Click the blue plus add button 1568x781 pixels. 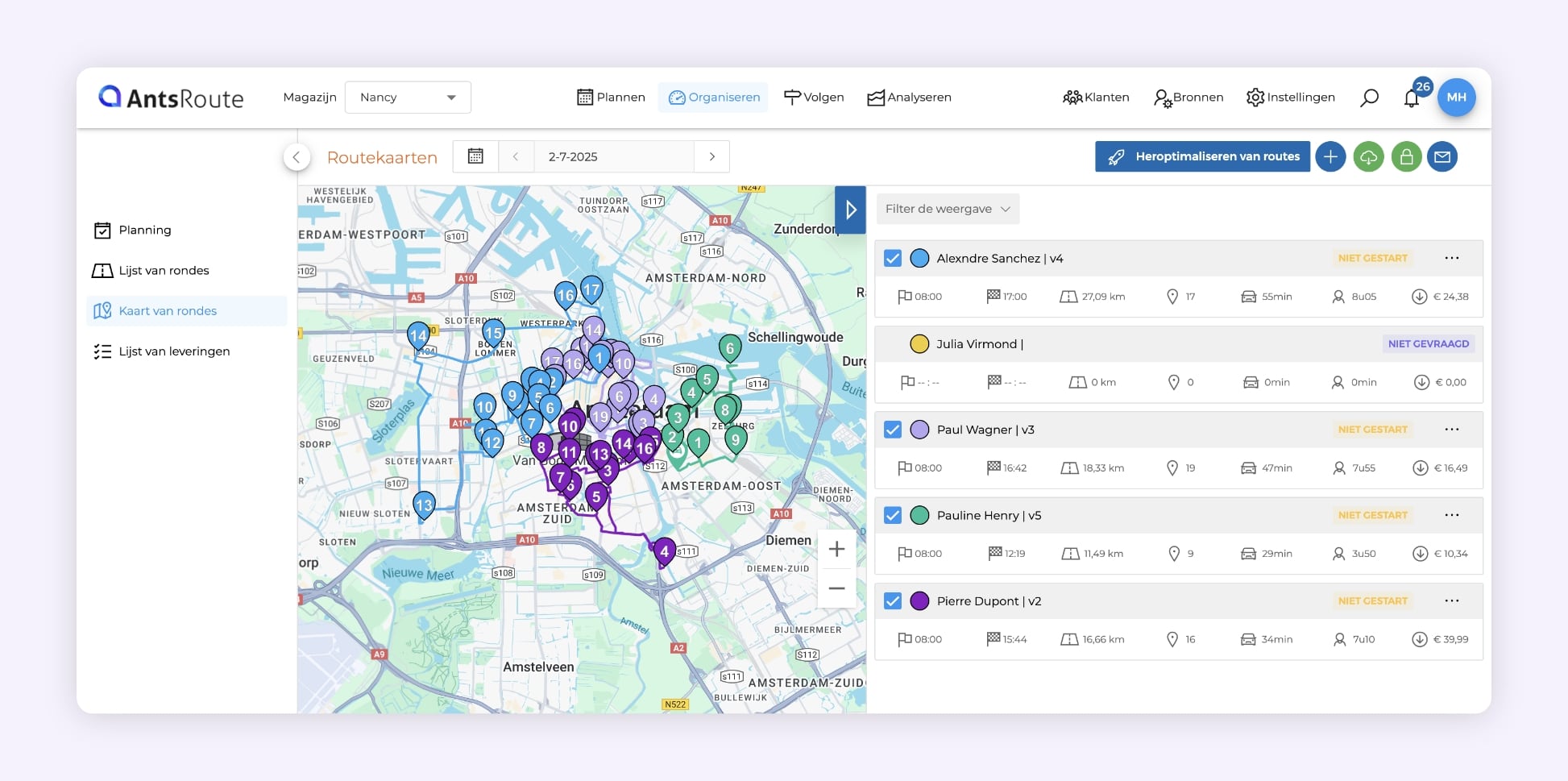tap(1330, 156)
